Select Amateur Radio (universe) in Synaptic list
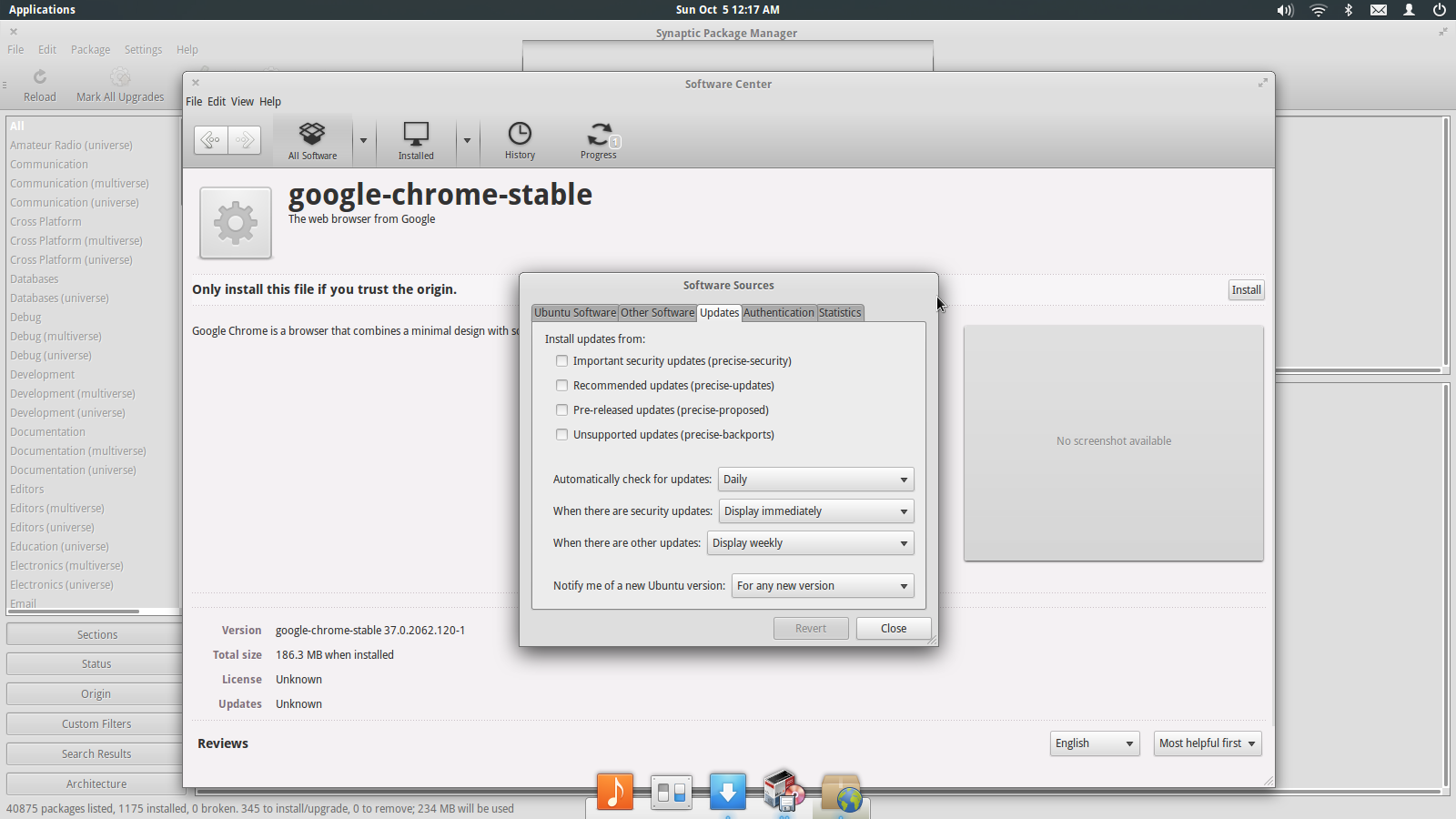 click(x=71, y=146)
